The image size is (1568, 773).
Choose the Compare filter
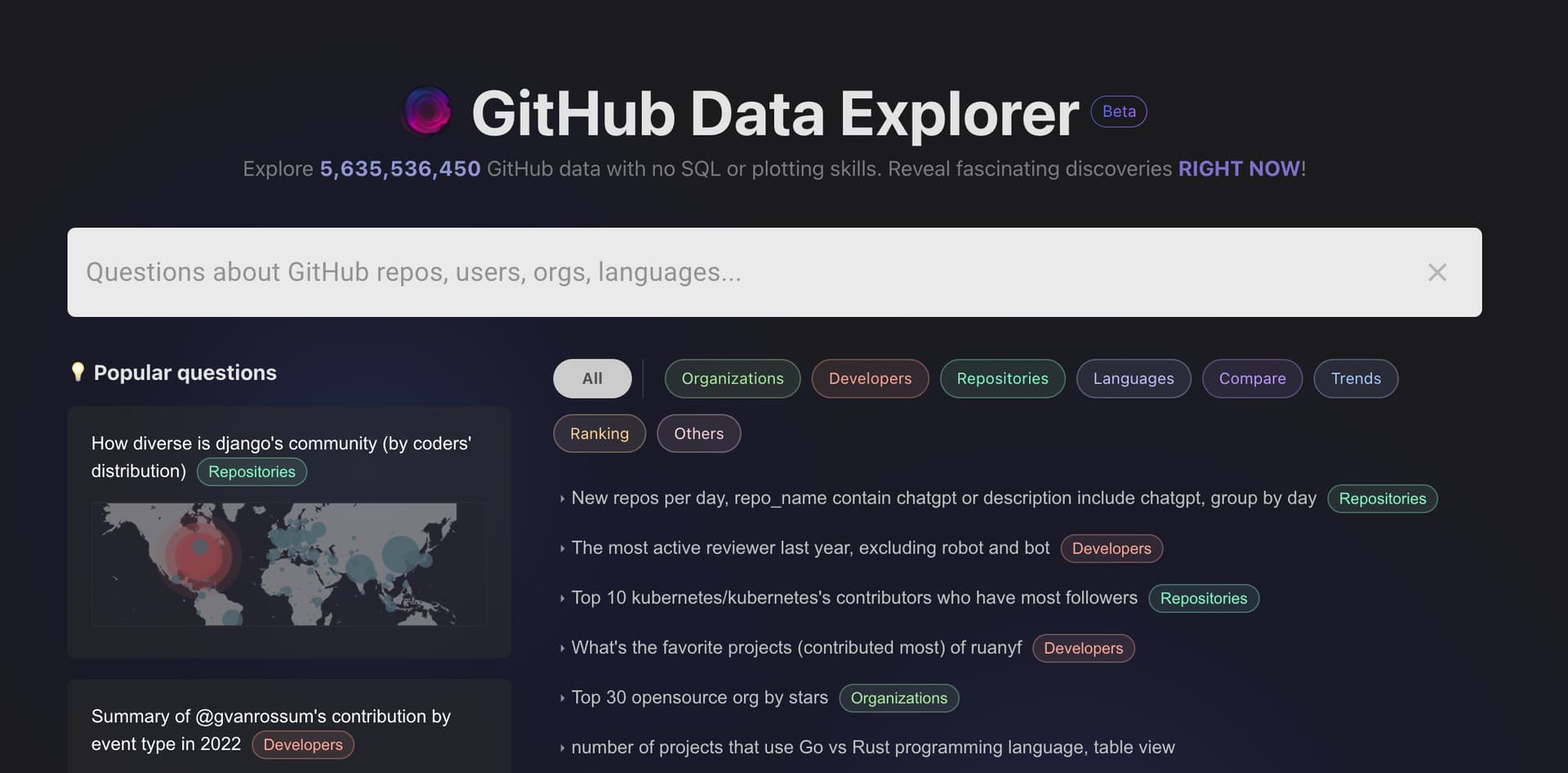[1252, 378]
